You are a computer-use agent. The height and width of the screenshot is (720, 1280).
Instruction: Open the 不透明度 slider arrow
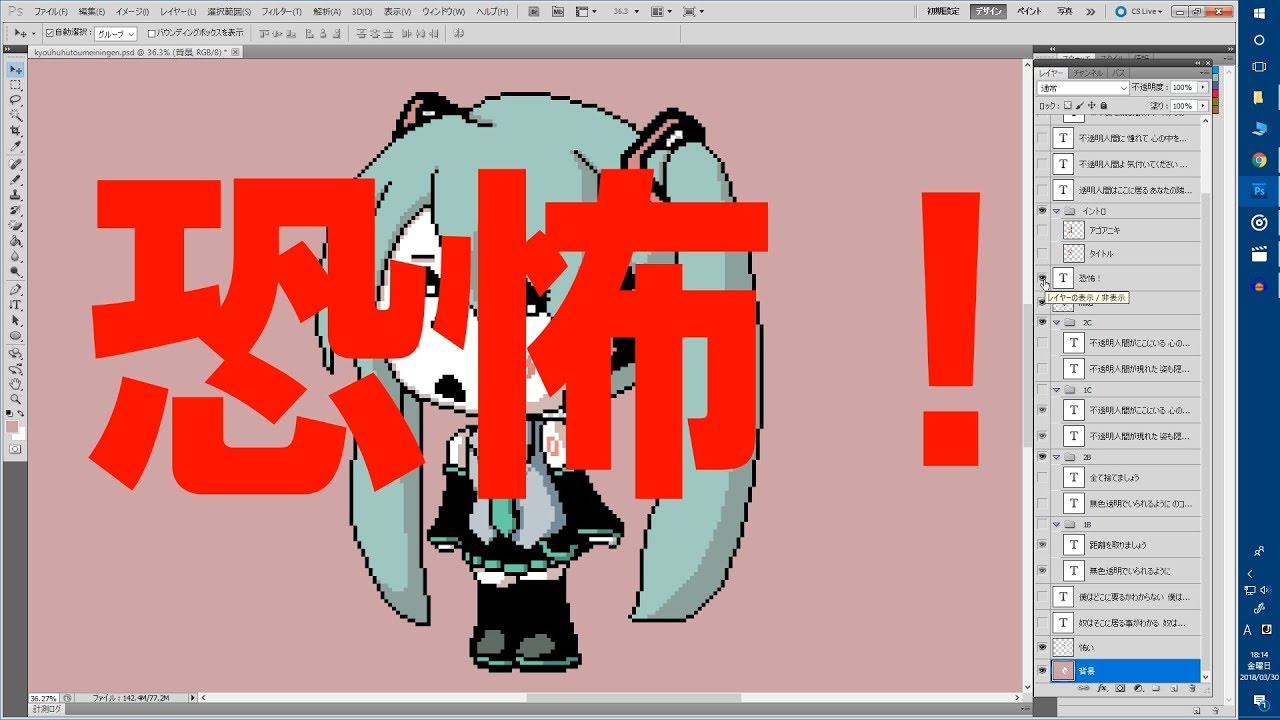tap(1203, 88)
